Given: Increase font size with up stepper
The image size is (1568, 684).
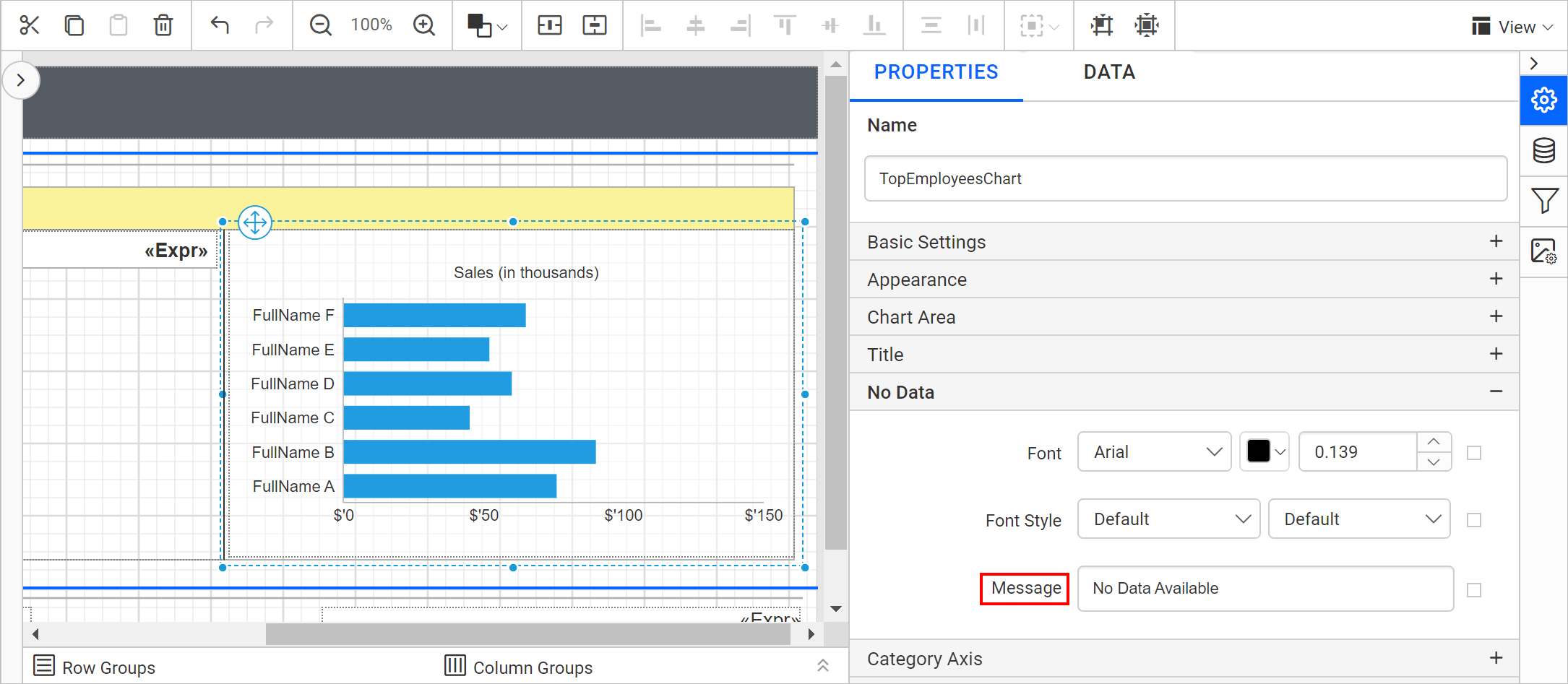Looking at the screenshot, I should pos(1434,442).
